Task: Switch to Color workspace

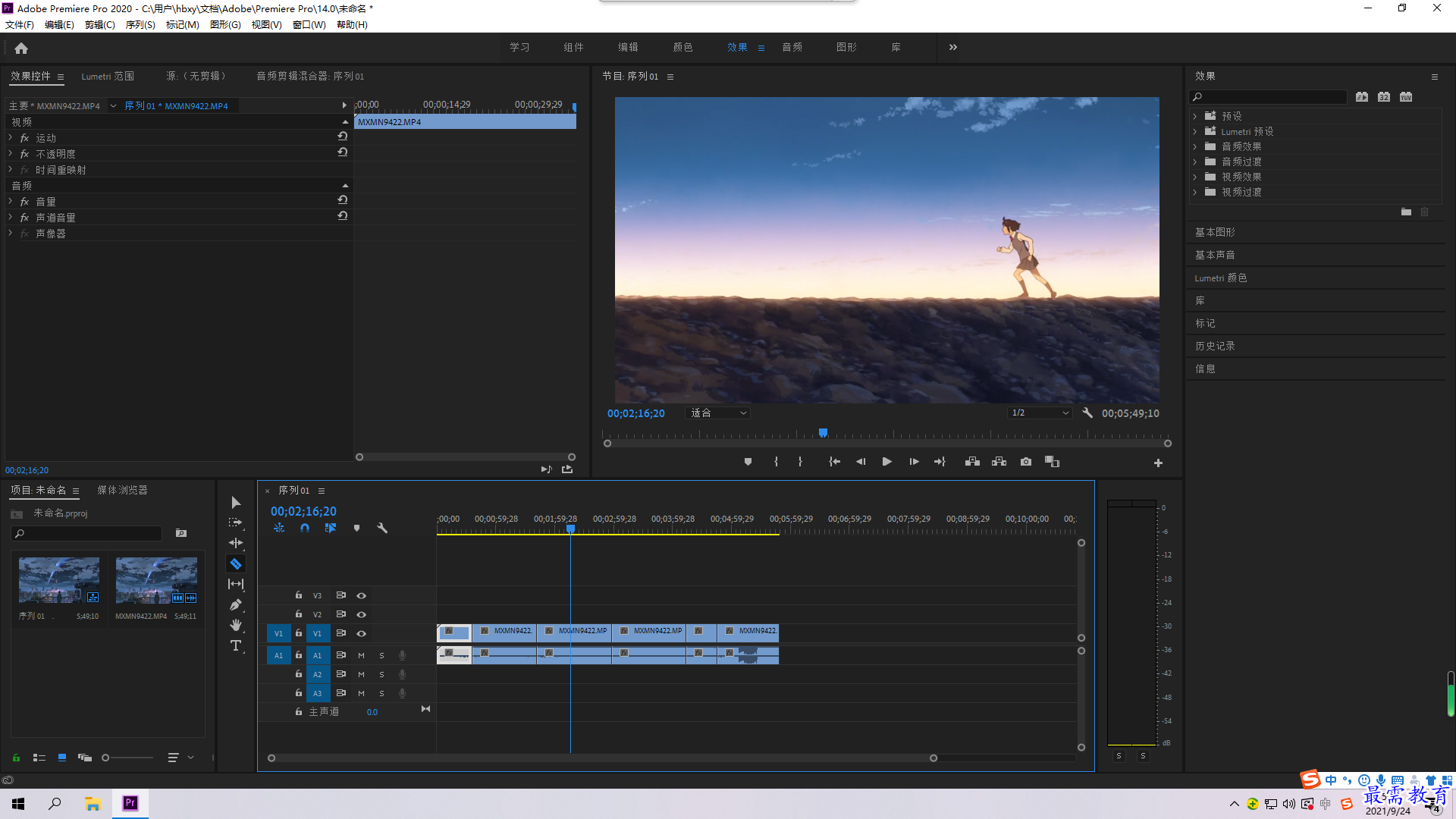Action: [x=682, y=47]
